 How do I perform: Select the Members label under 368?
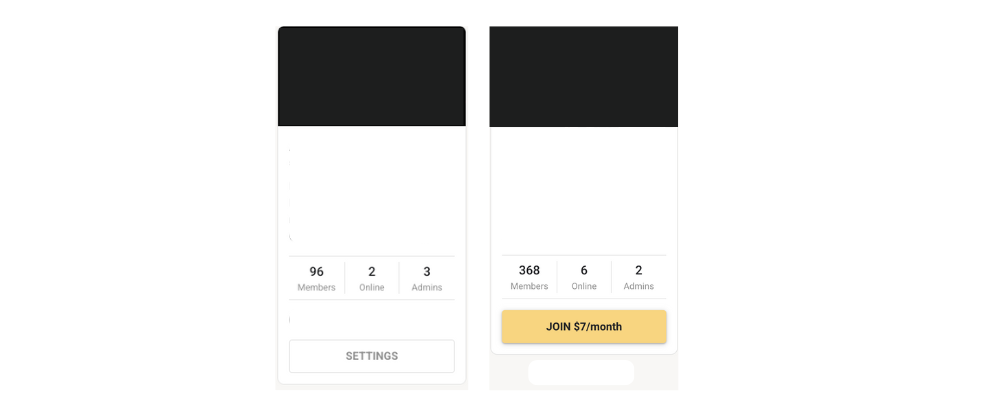[529, 286]
